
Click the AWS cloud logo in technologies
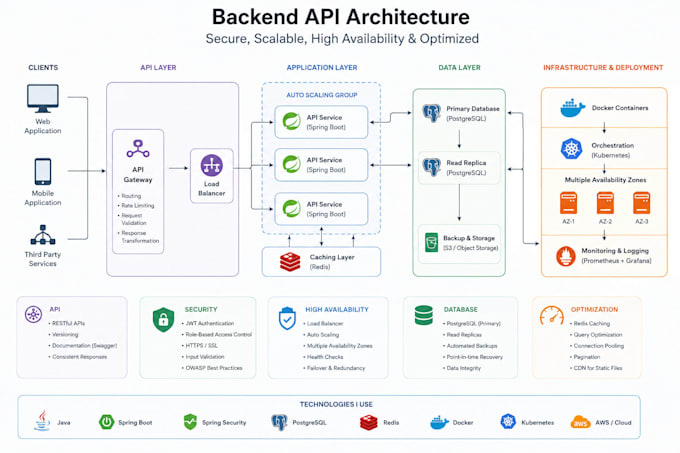(x=581, y=422)
